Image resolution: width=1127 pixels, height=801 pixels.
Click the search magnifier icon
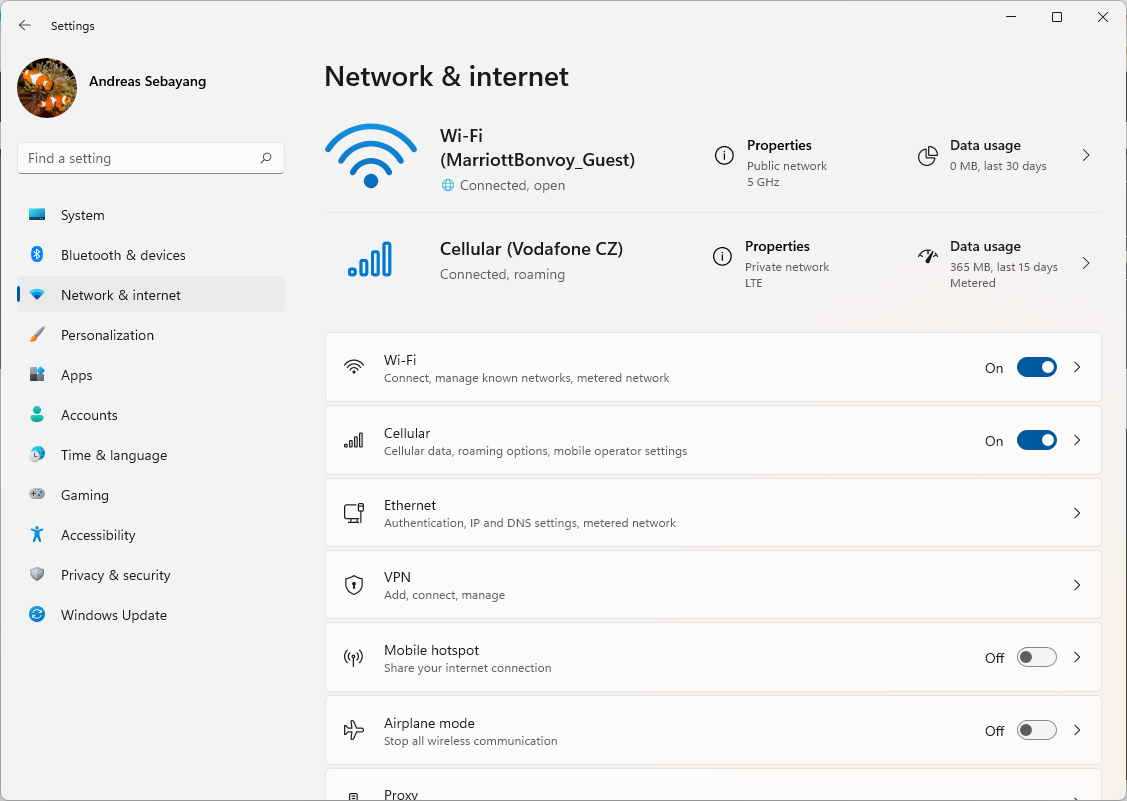coord(266,158)
